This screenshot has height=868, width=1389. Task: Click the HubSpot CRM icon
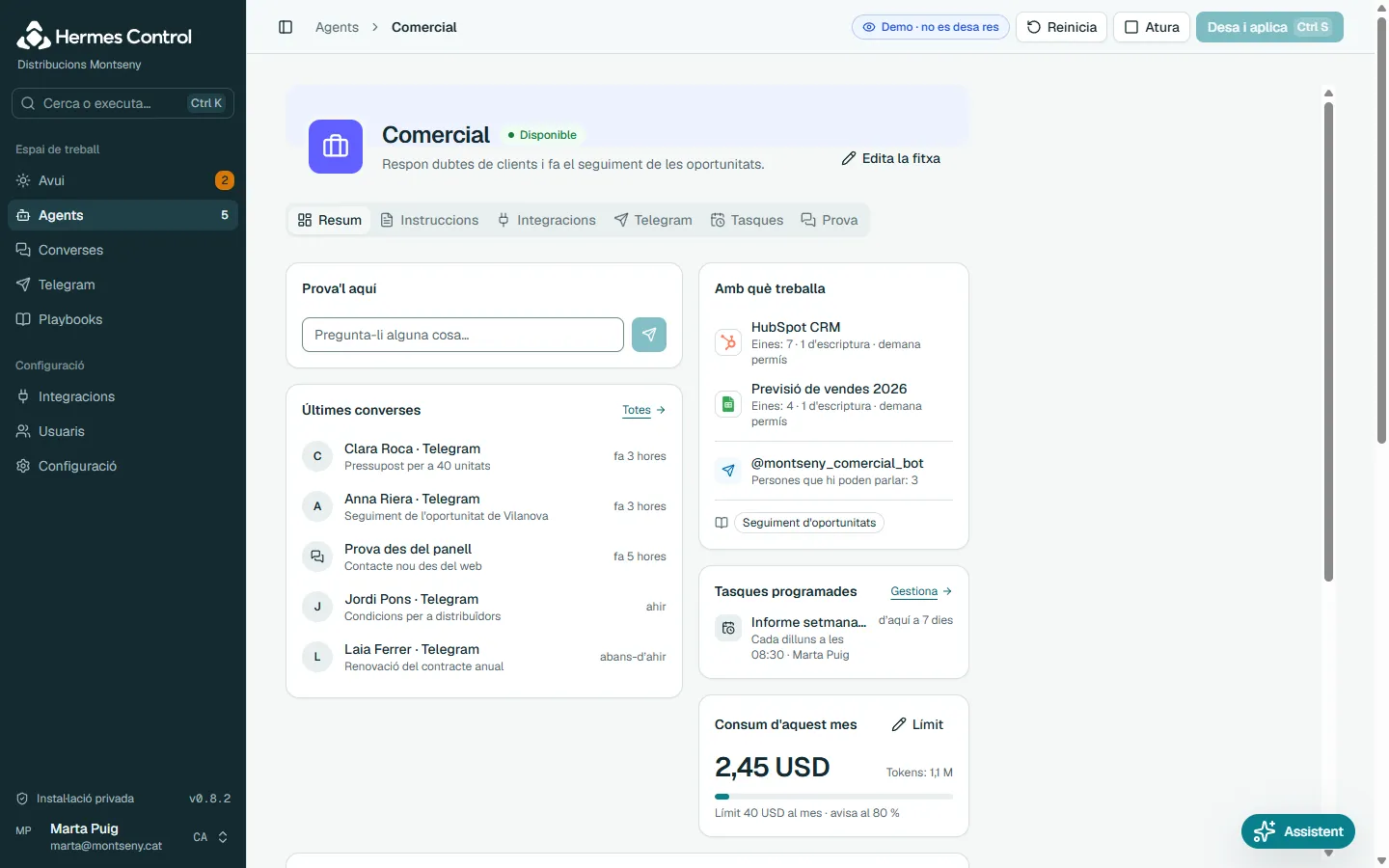728,342
